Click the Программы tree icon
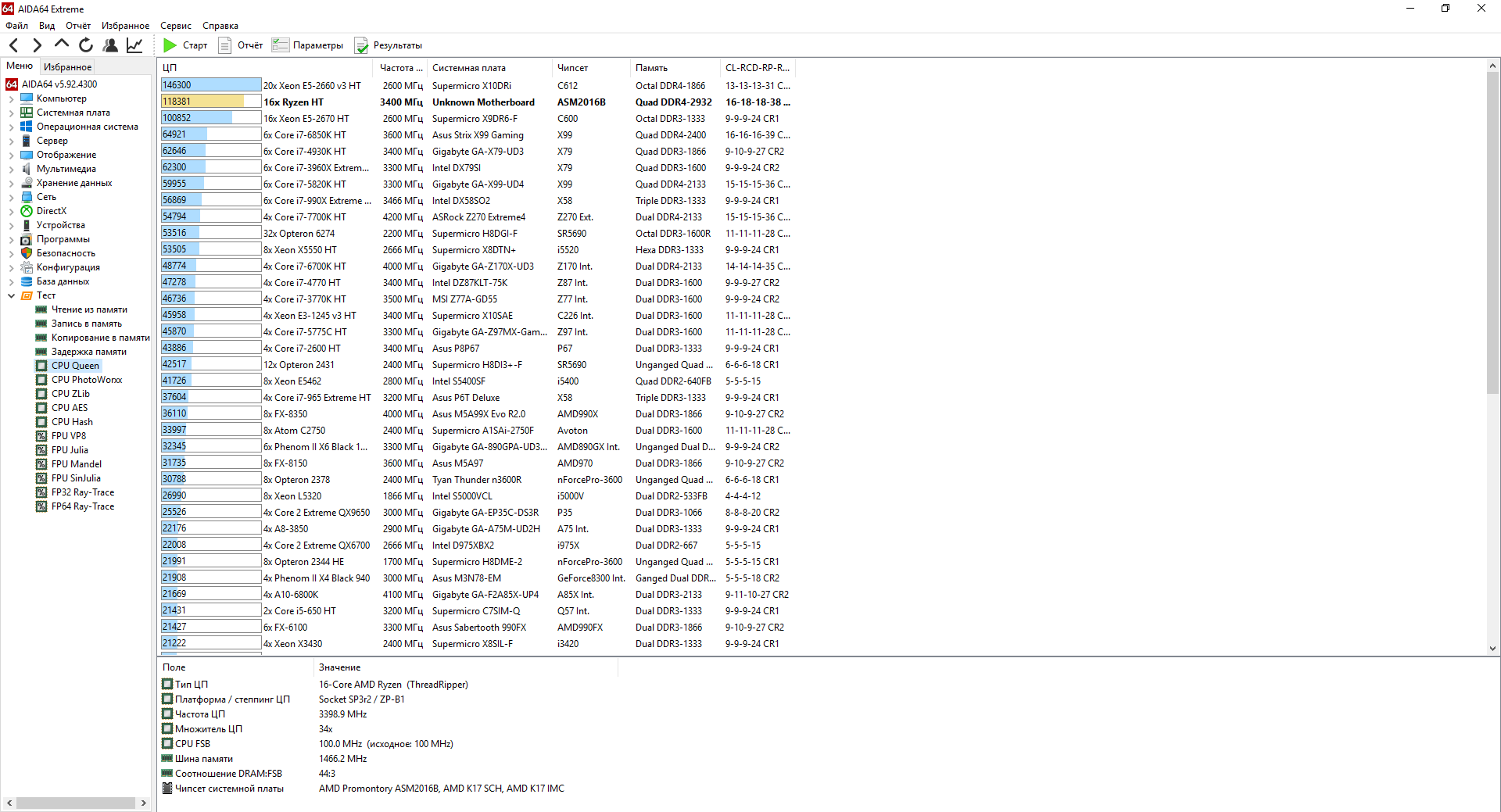Image resolution: width=1501 pixels, height=812 pixels. [x=27, y=239]
